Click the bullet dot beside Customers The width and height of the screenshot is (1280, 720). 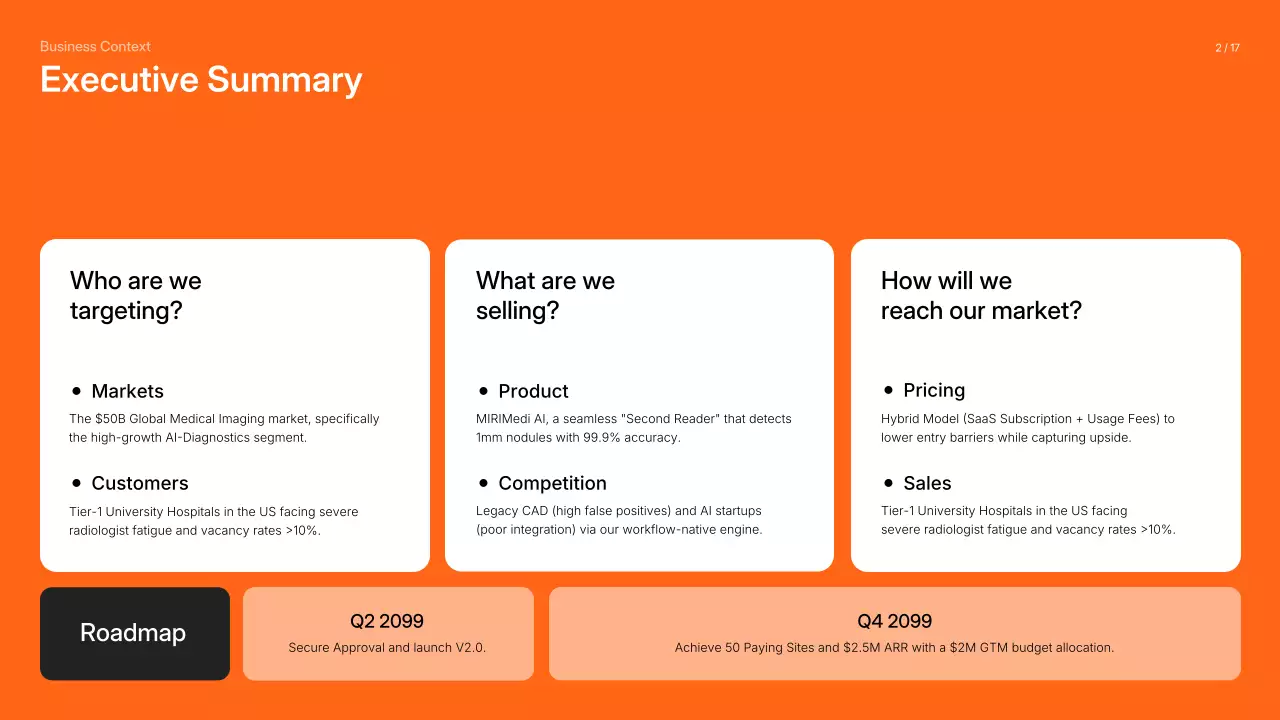point(77,483)
